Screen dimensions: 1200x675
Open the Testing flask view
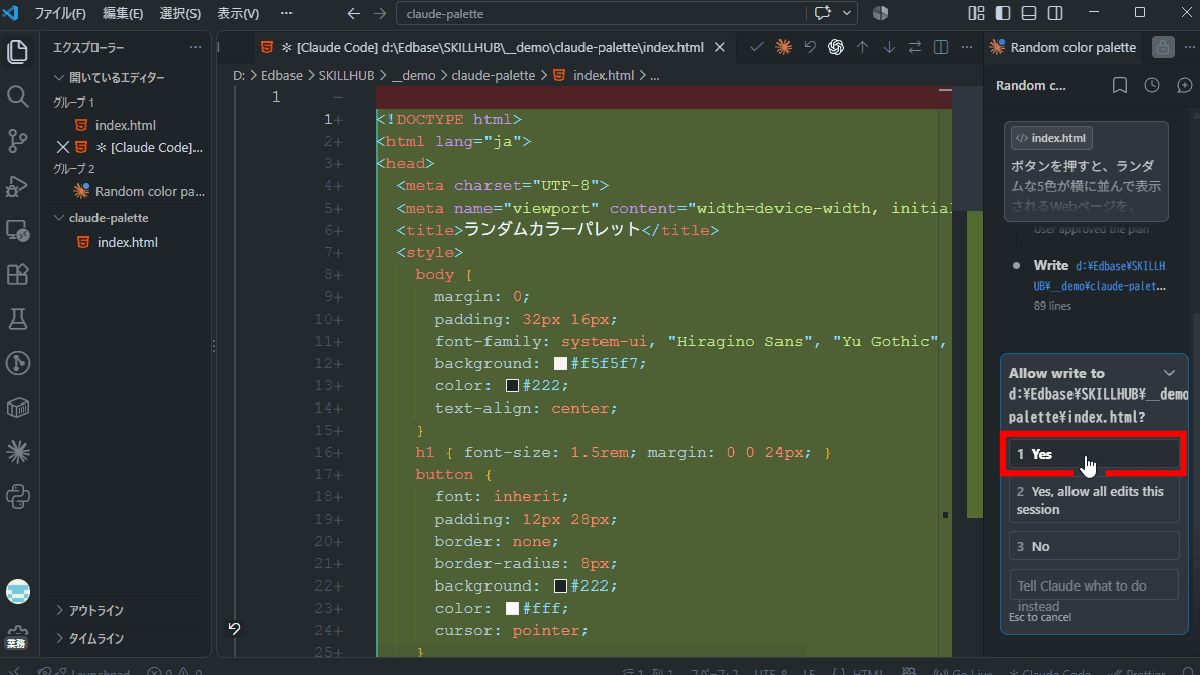click(x=17, y=319)
